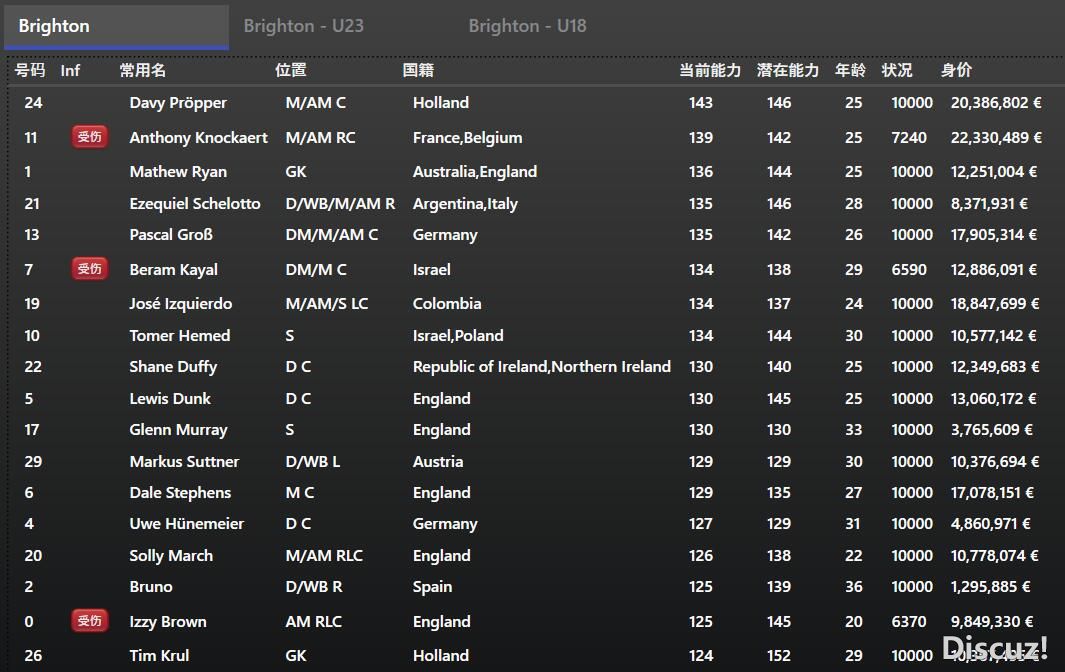Image resolution: width=1065 pixels, height=672 pixels.
Task: Select player Lewis Dunk
Action: point(170,398)
